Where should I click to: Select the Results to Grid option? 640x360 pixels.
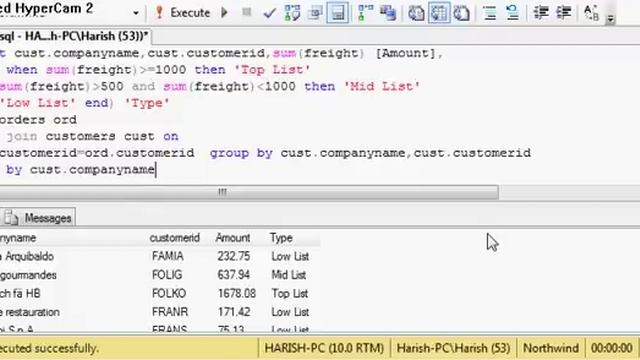pos(439,13)
